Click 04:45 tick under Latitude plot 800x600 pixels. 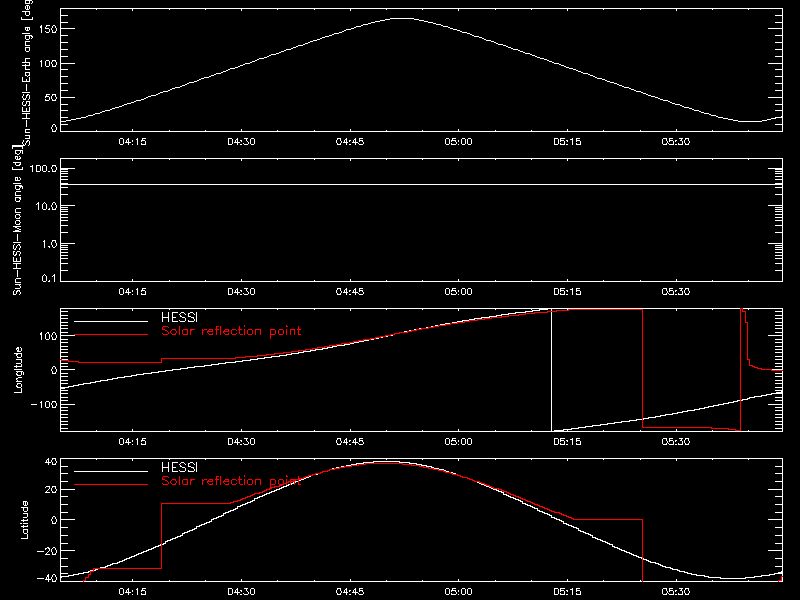pyautogui.click(x=349, y=591)
